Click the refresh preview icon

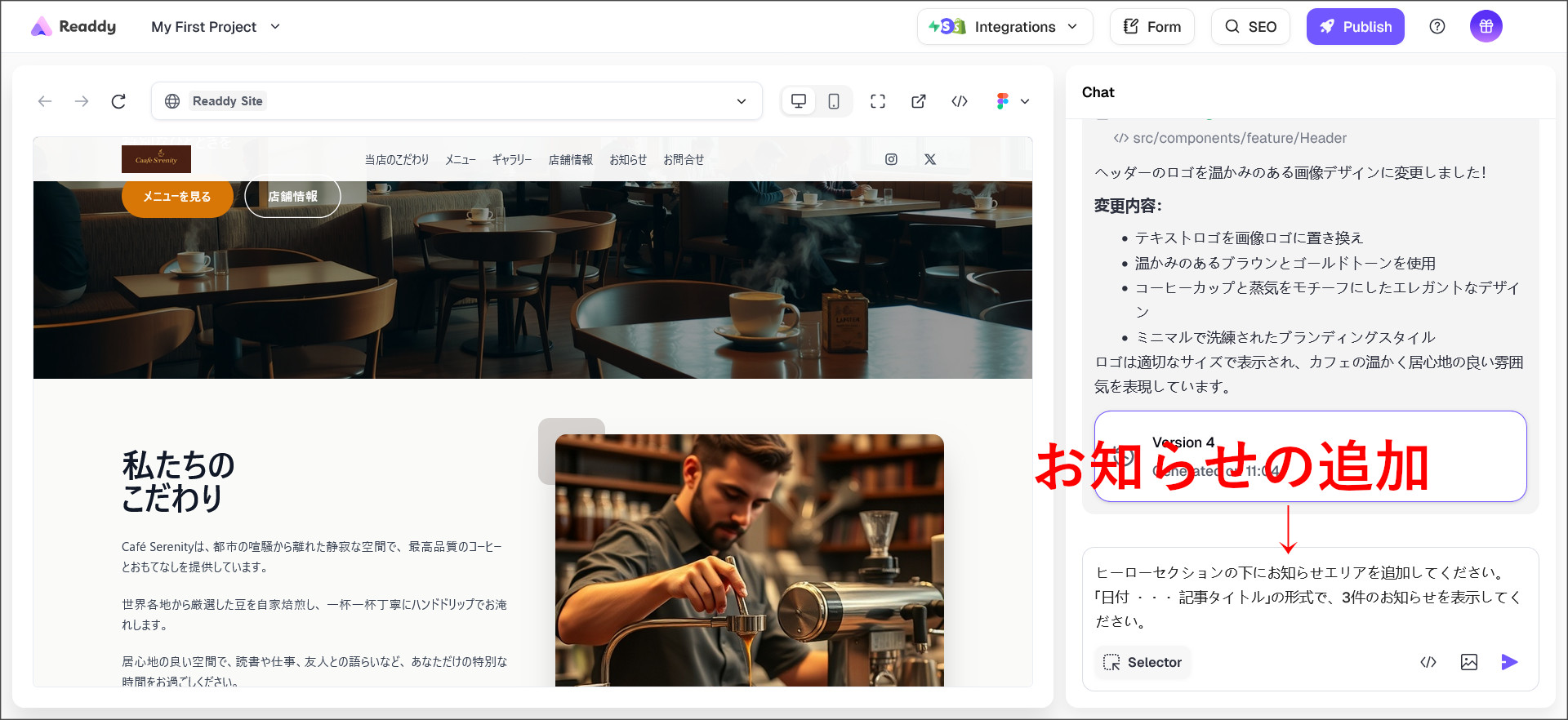[x=118, y=101]
